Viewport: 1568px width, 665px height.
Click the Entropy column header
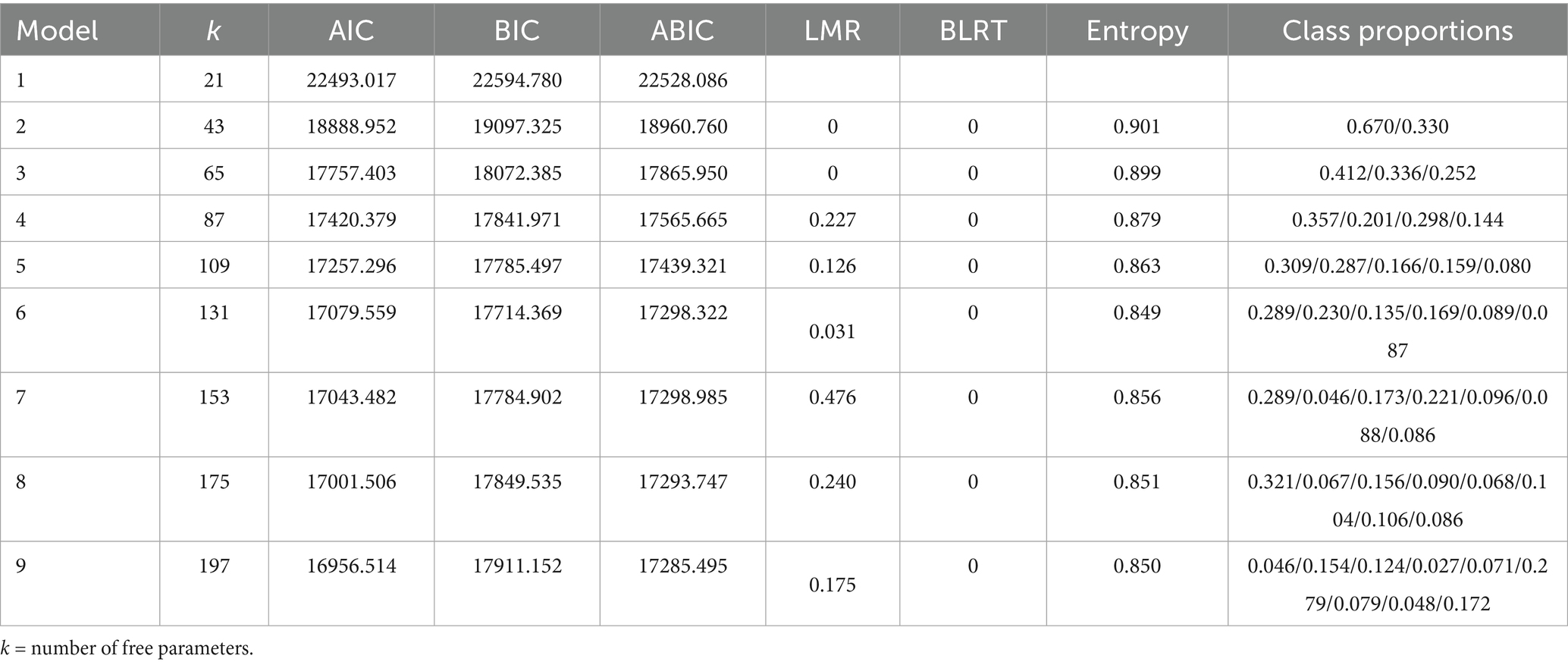pyautogui.click(x=1137, y=31)
